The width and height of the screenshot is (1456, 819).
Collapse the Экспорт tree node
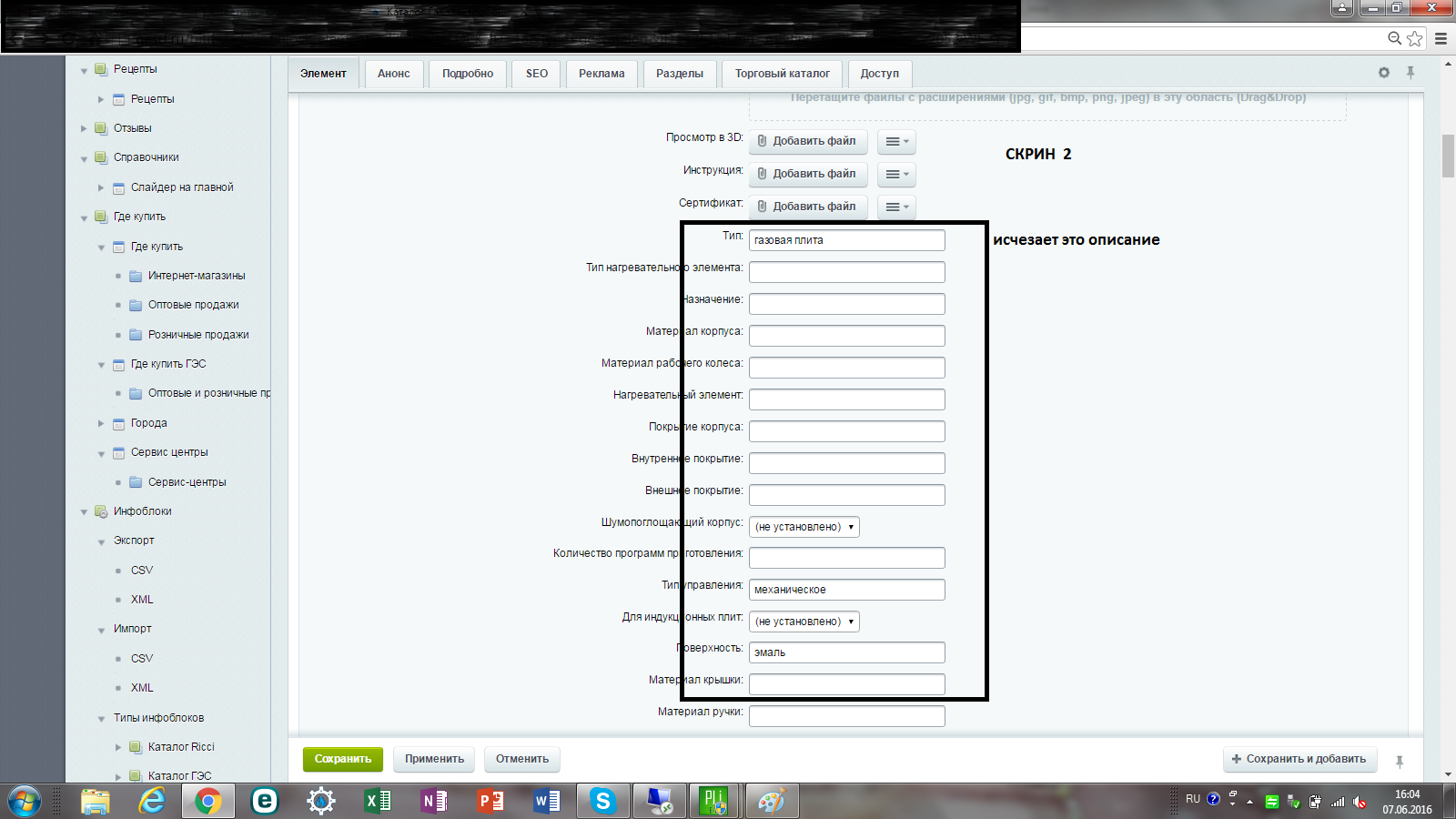point(101,541)
